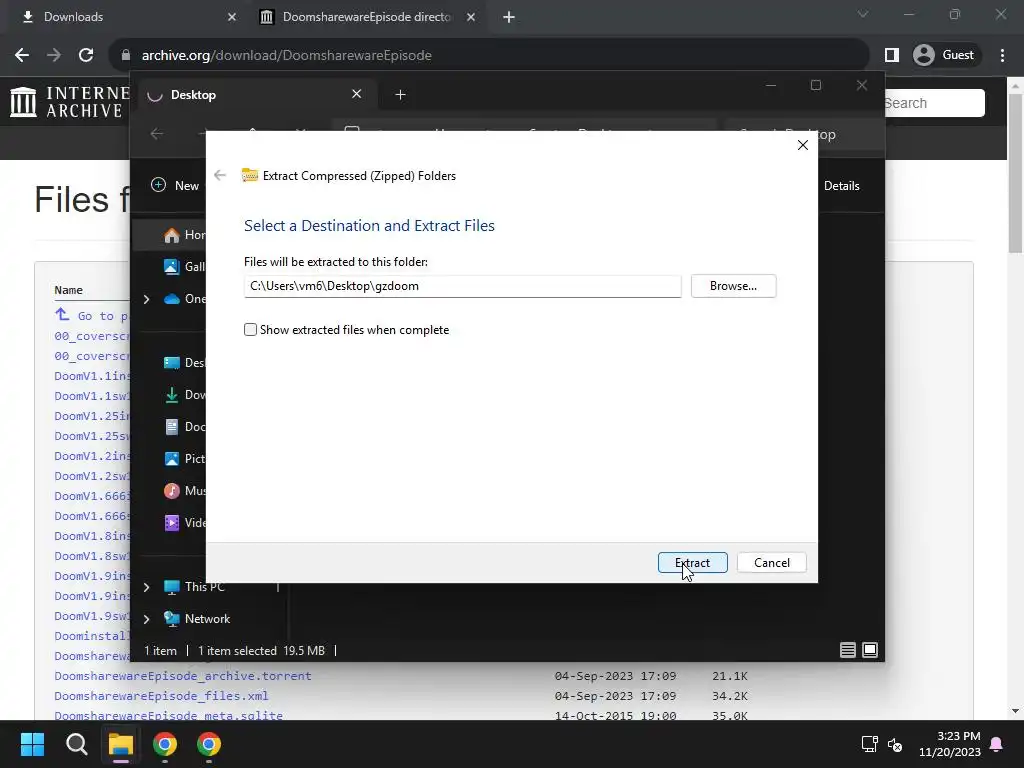Click the Cancel button in dialog
Viewport: 1024px width, 768px height.
click(771, 562)
